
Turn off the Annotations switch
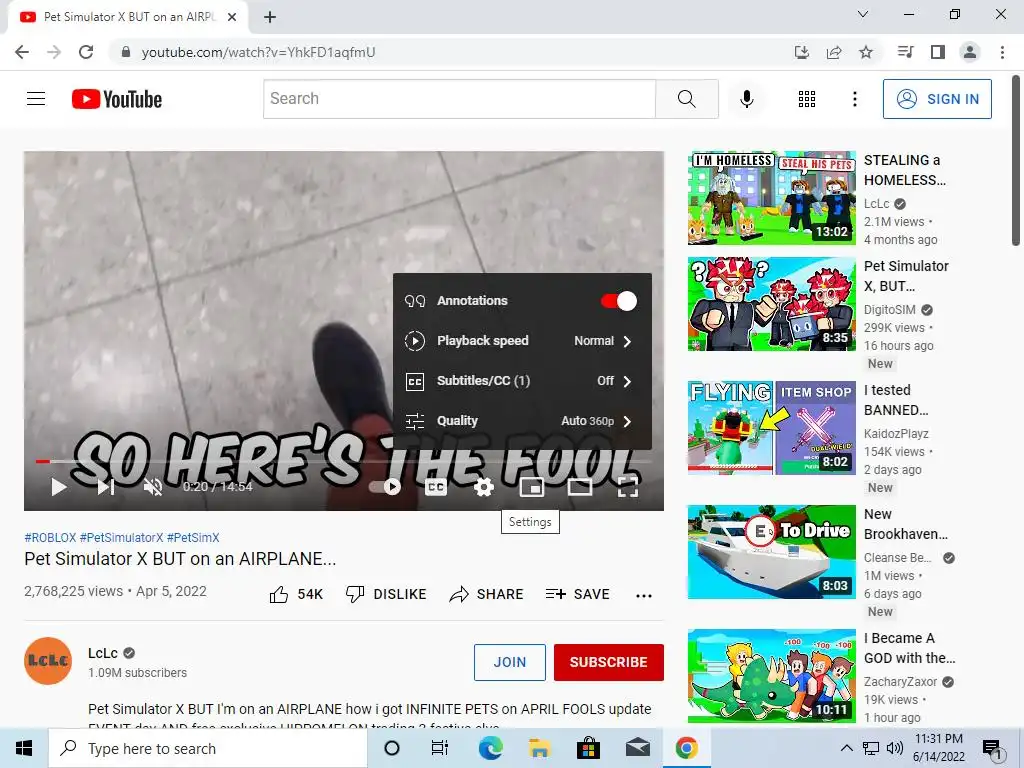[x=618, y=301]
